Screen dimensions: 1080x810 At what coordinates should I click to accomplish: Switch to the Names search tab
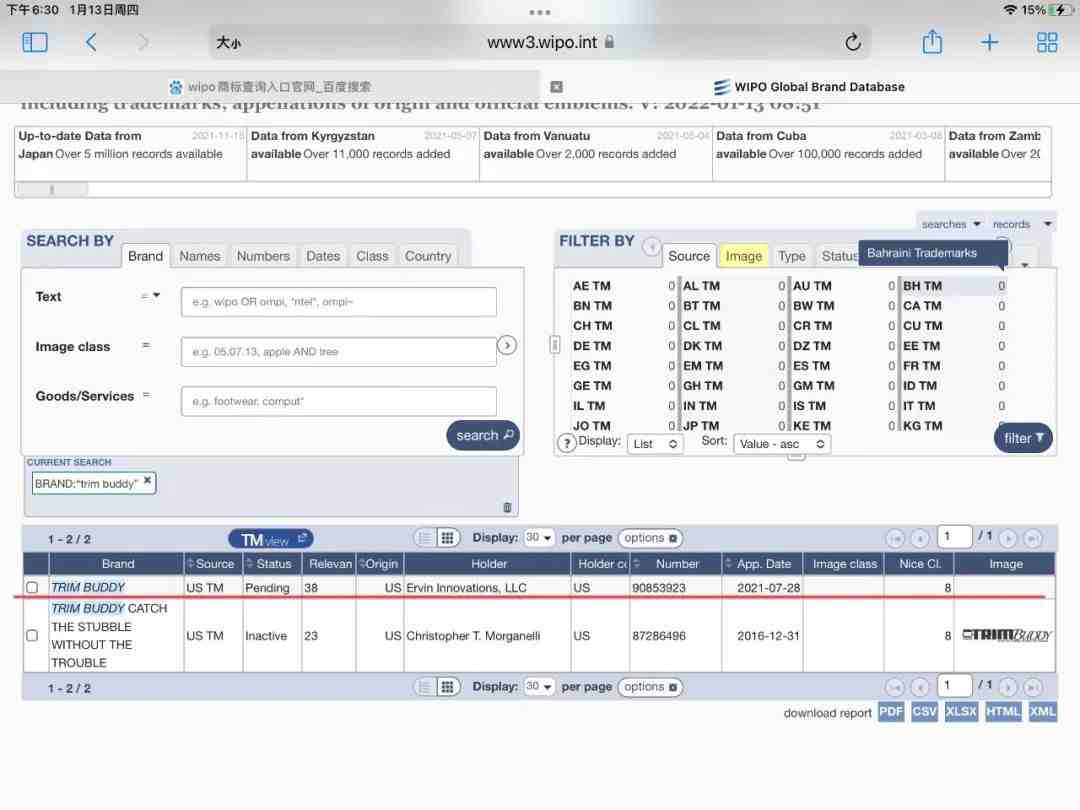coord(200,256)
